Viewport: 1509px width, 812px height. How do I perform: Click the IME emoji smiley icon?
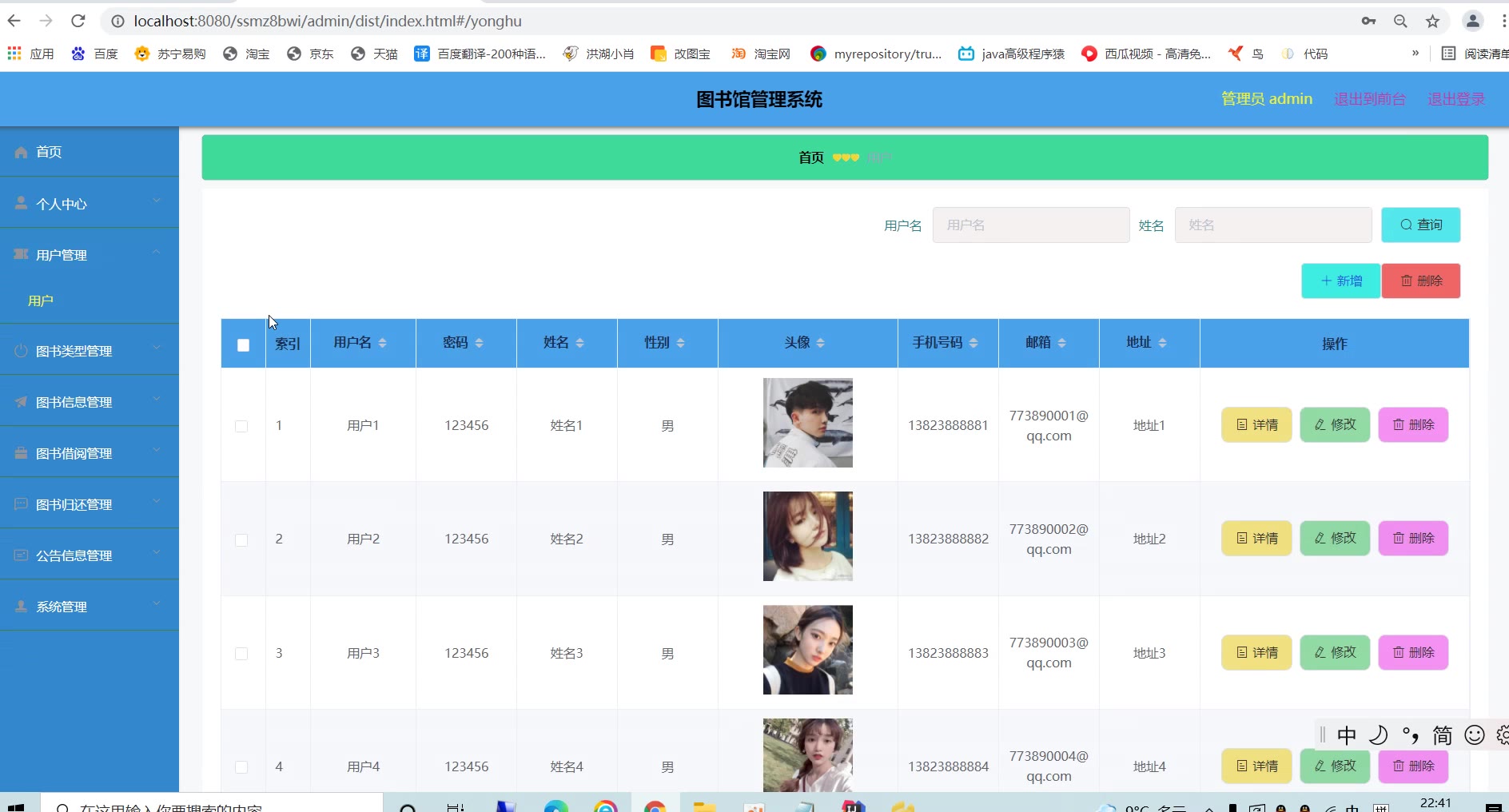pyautogui.click(x=1475, y=734)
